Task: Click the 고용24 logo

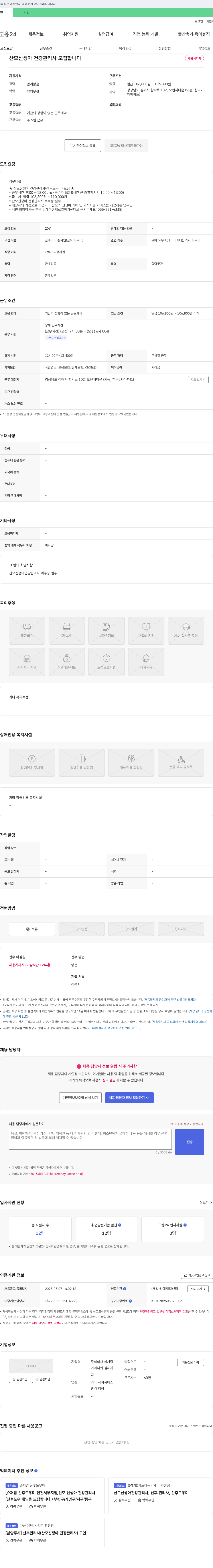Action: tap(8, 34)
